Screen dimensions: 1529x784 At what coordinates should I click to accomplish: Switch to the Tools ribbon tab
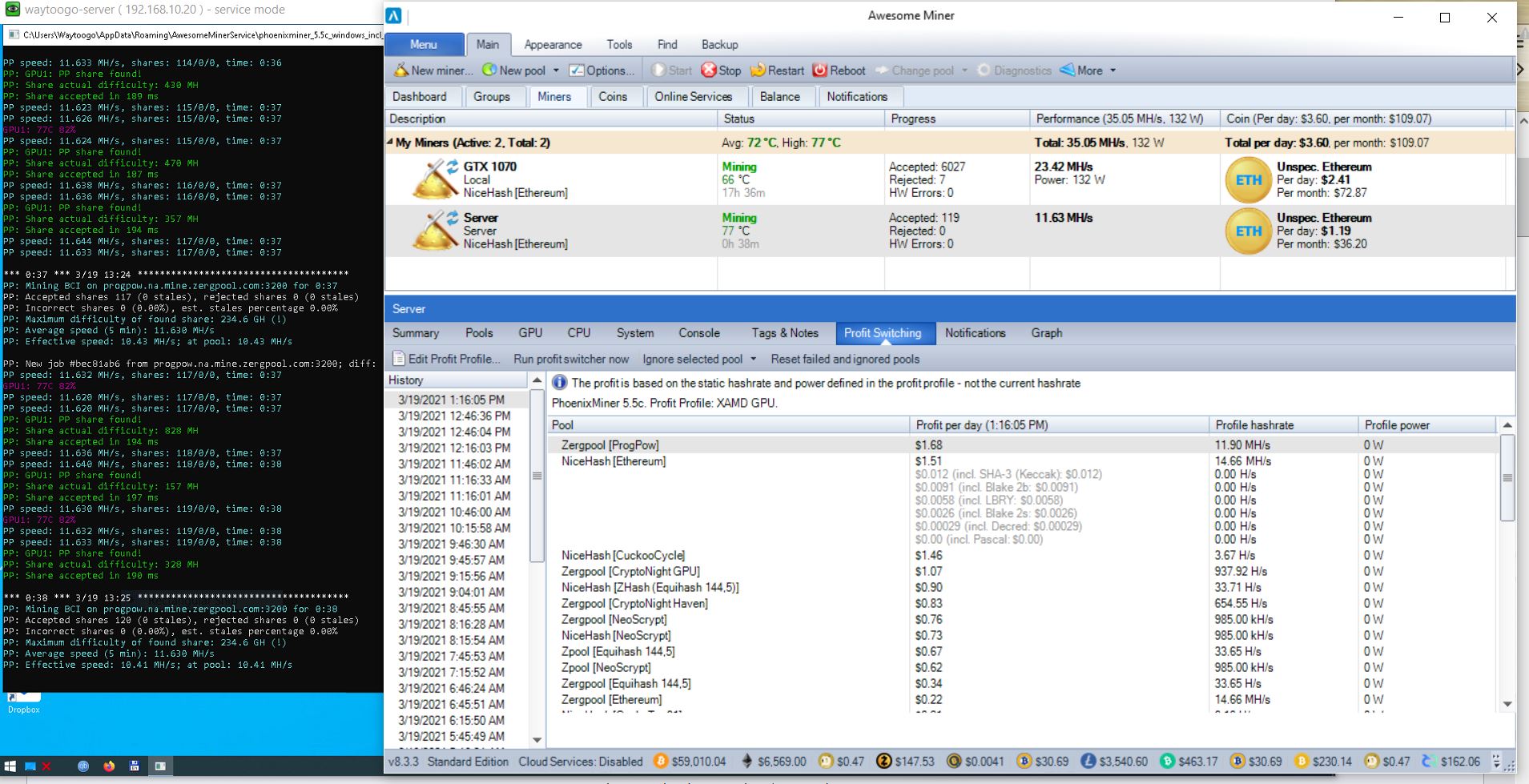coord(619,45)
